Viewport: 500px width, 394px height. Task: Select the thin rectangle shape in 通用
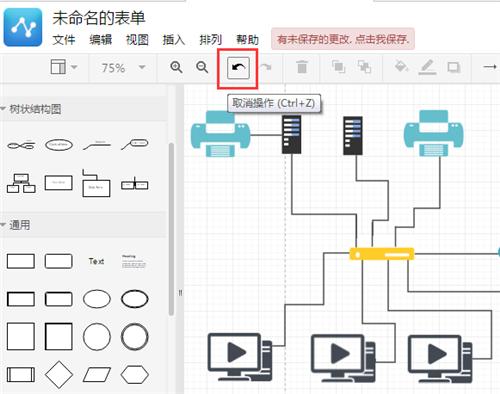[x=21, y=261]
